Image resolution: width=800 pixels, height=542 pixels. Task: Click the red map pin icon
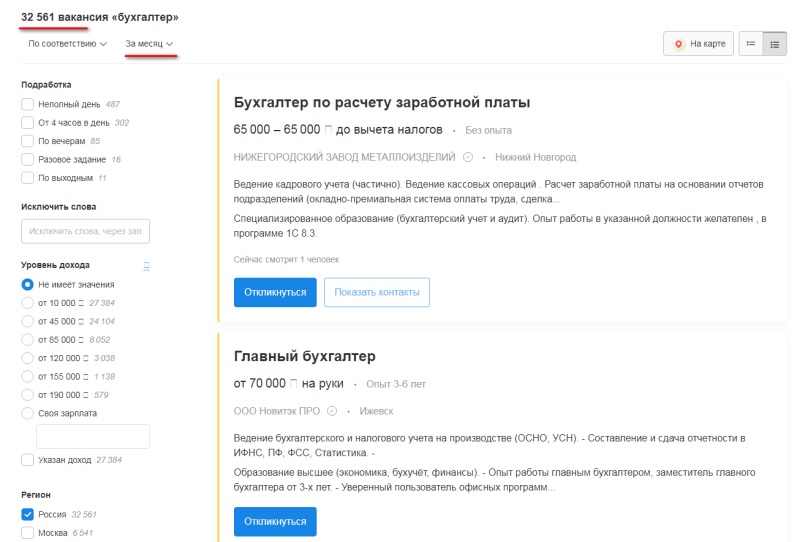click(678, 44)
